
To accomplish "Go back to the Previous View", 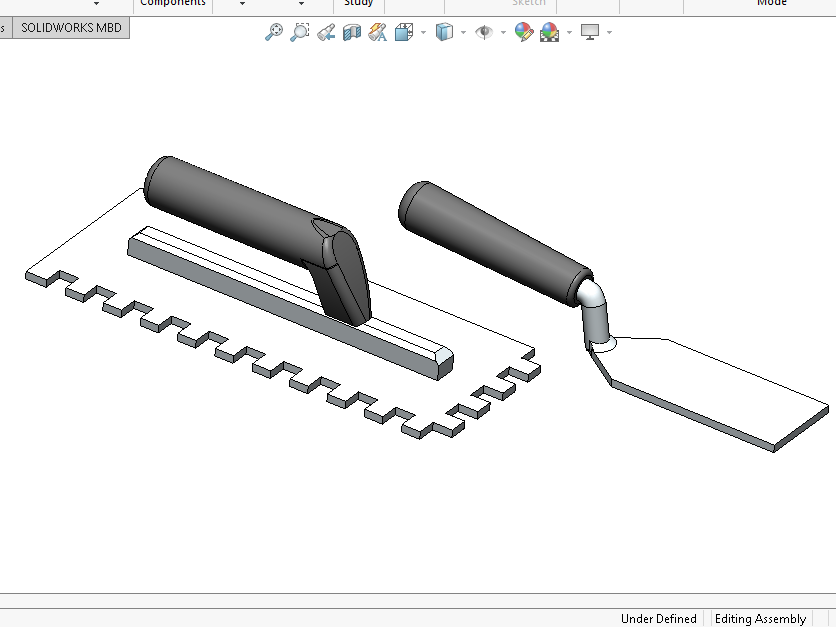I will pyautogui.click(x=326, y=33).
